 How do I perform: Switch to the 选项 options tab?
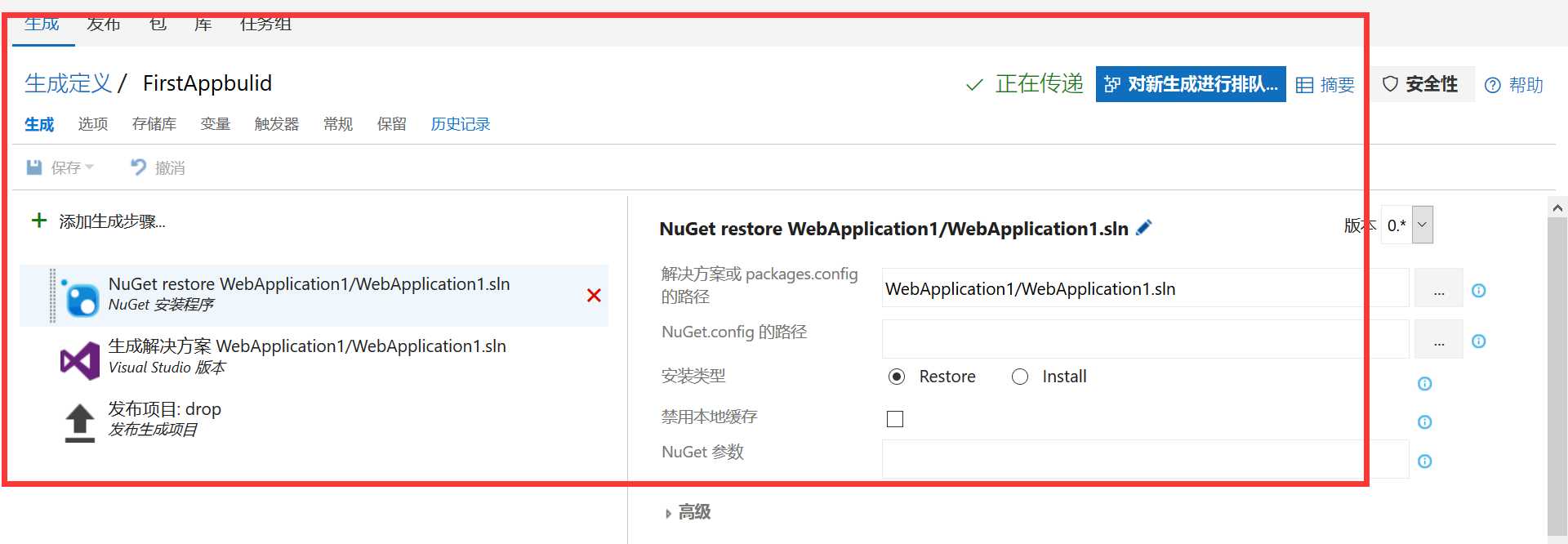point(93,124)
